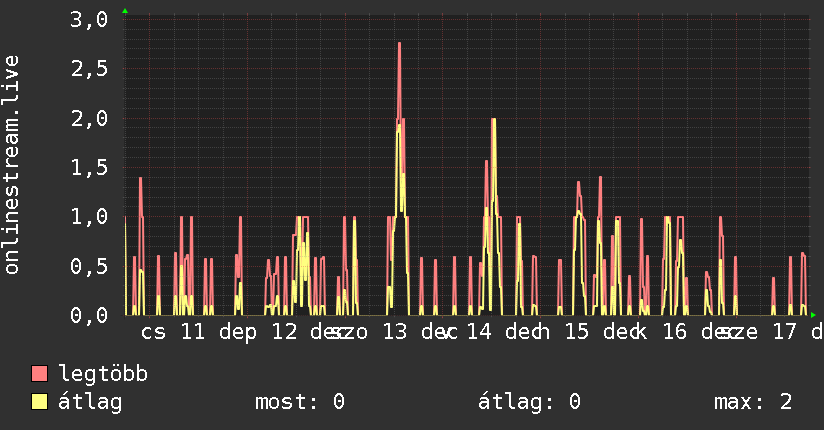
Task: Click the 1,5 y-axis label
Action: pyautogui.click(x=89, y=168)
